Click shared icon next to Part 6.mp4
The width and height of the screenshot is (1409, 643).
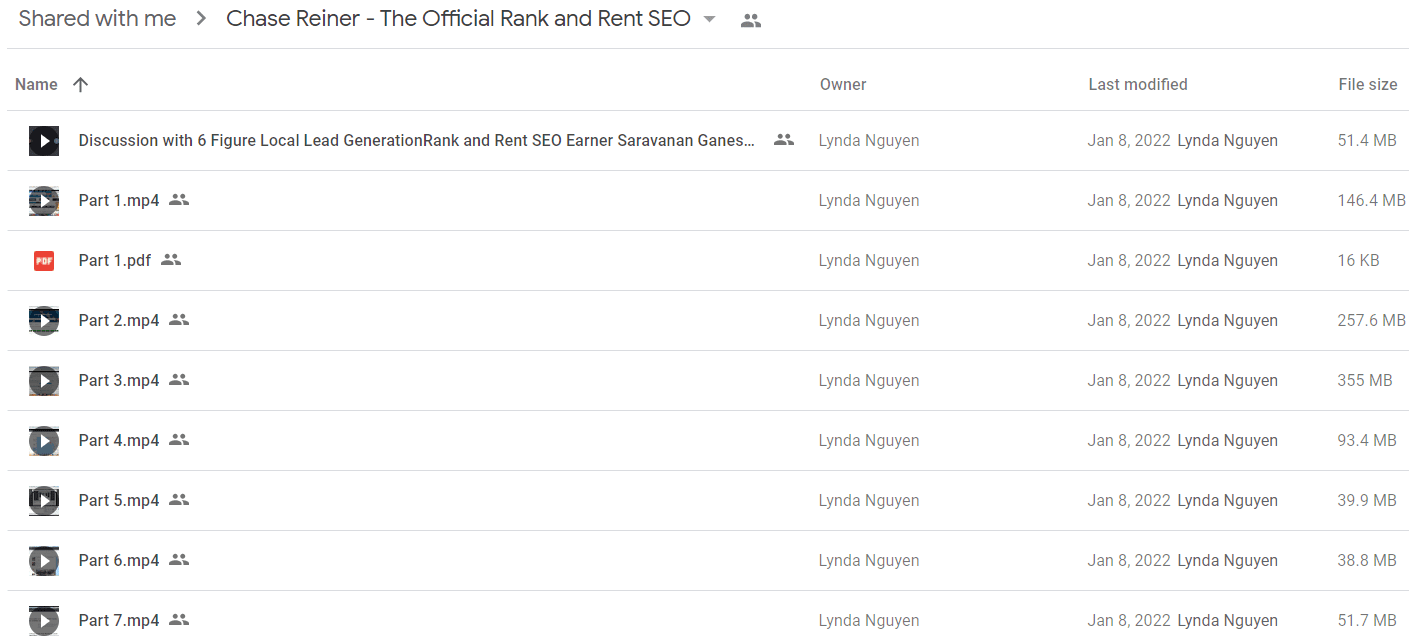point(179,560)
